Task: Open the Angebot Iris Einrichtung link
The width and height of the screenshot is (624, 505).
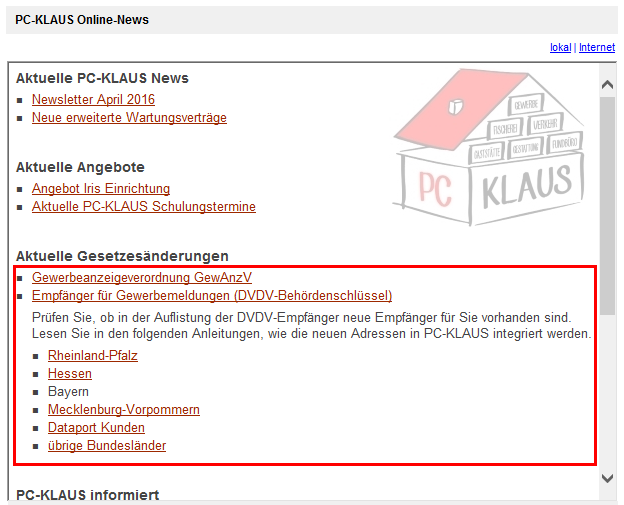Action: coord(101,189)
